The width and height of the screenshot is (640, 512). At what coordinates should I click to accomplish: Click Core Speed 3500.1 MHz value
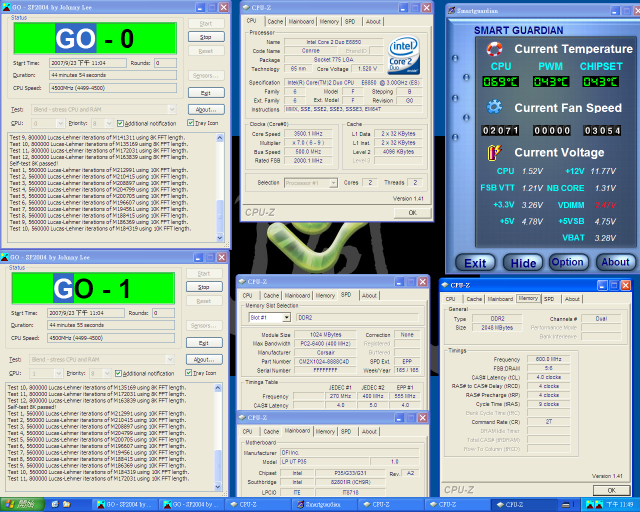[308, 134]
